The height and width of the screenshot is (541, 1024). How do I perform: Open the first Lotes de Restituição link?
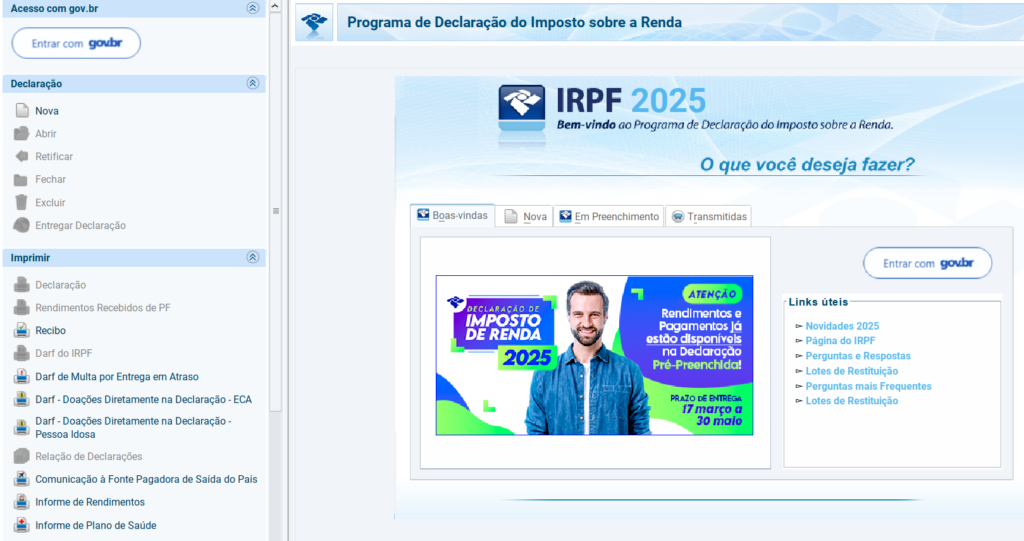point(852,371)
